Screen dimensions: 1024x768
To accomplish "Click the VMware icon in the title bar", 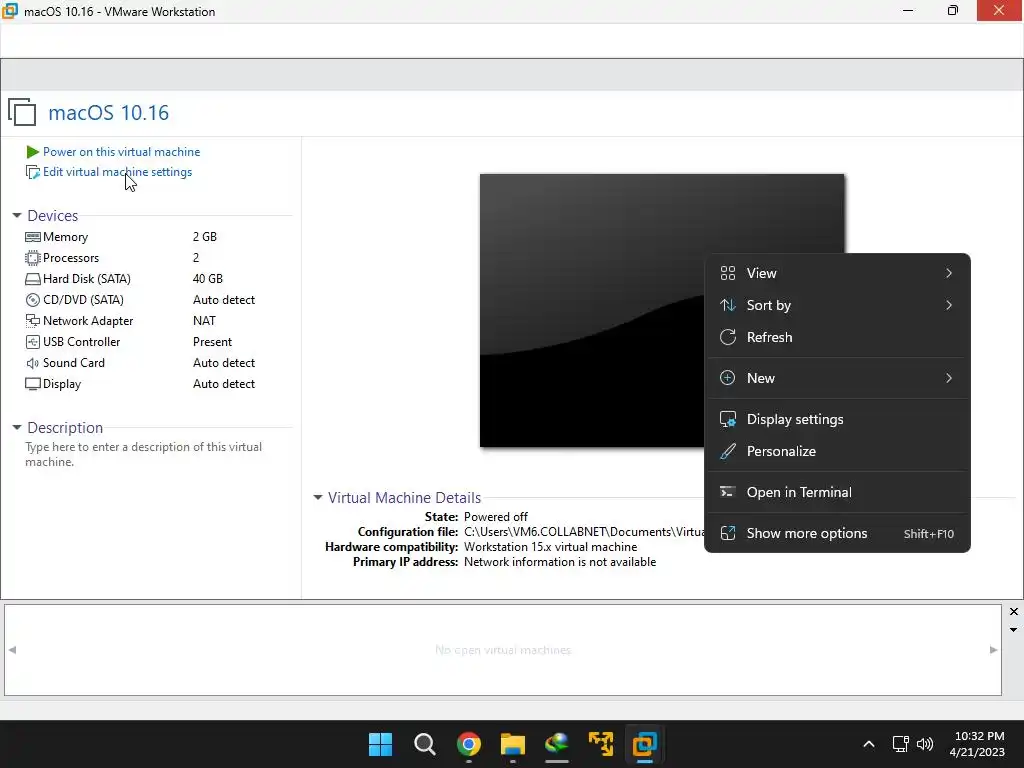I will [10, 11].
